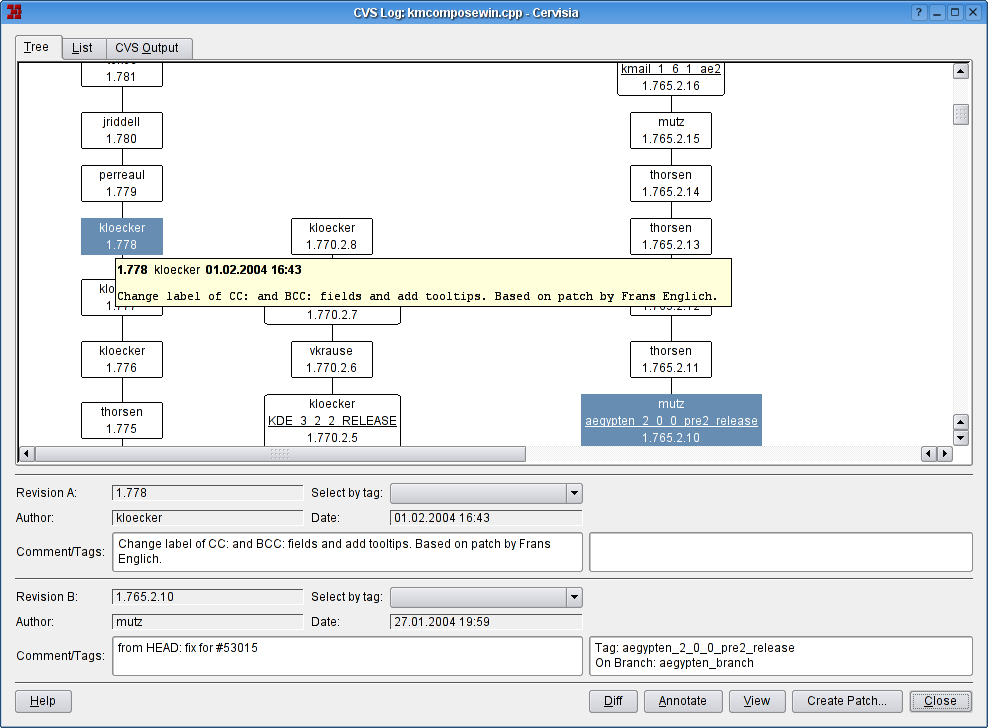The height and width of the screenshot is (728, 988).
Task: Click the vertical scrollbar up arrow at top
Action: [x=960, y=71]
